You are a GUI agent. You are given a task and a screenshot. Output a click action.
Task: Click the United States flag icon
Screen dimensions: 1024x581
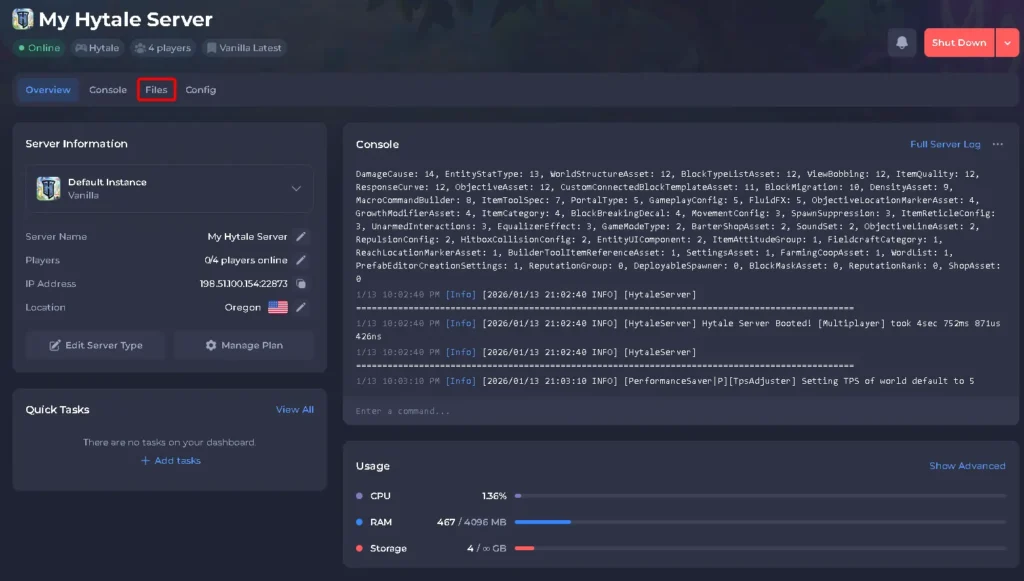278,307
